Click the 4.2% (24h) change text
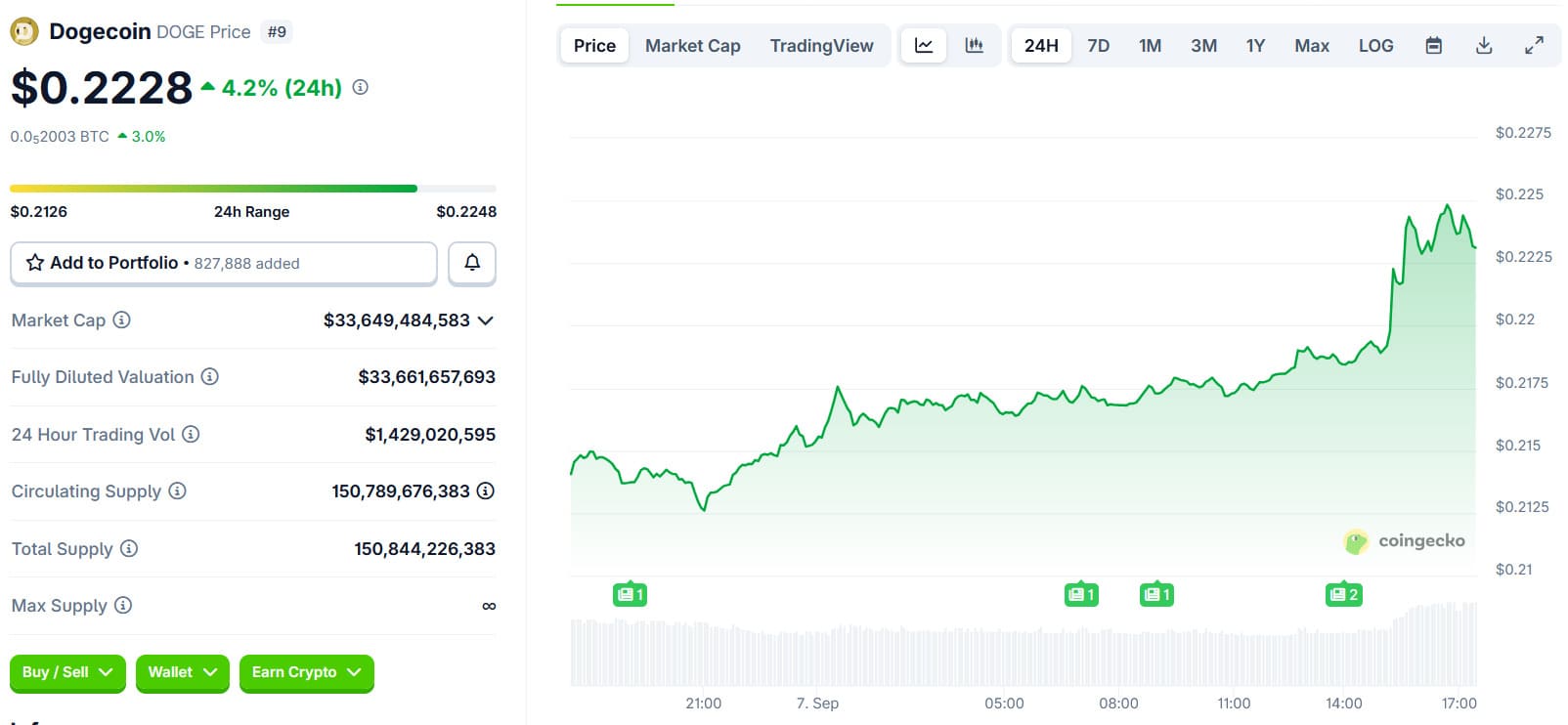 click(x=282, y=88)
